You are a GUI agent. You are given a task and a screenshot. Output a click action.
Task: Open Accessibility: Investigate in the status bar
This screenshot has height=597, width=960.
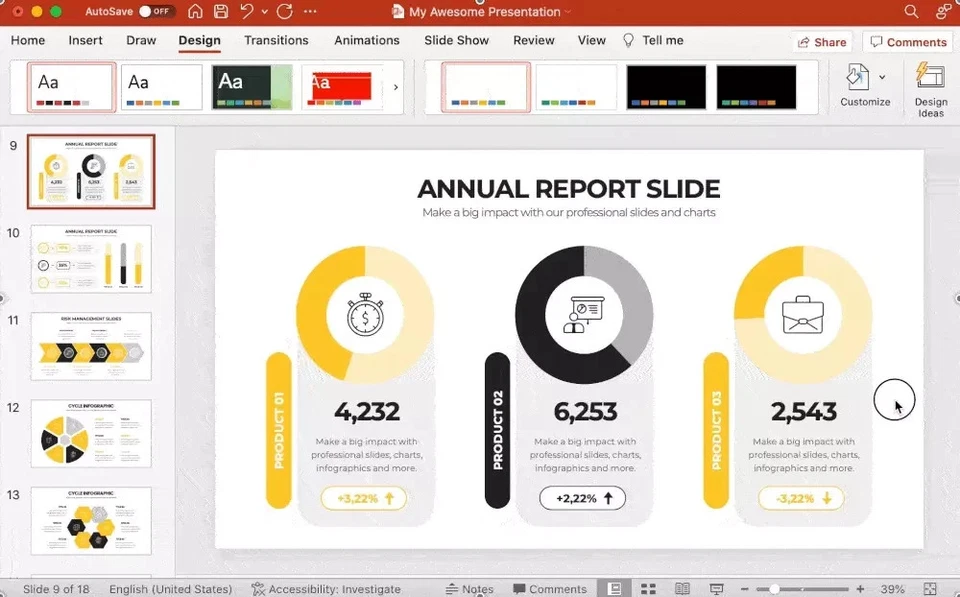(x=330, y=588)
